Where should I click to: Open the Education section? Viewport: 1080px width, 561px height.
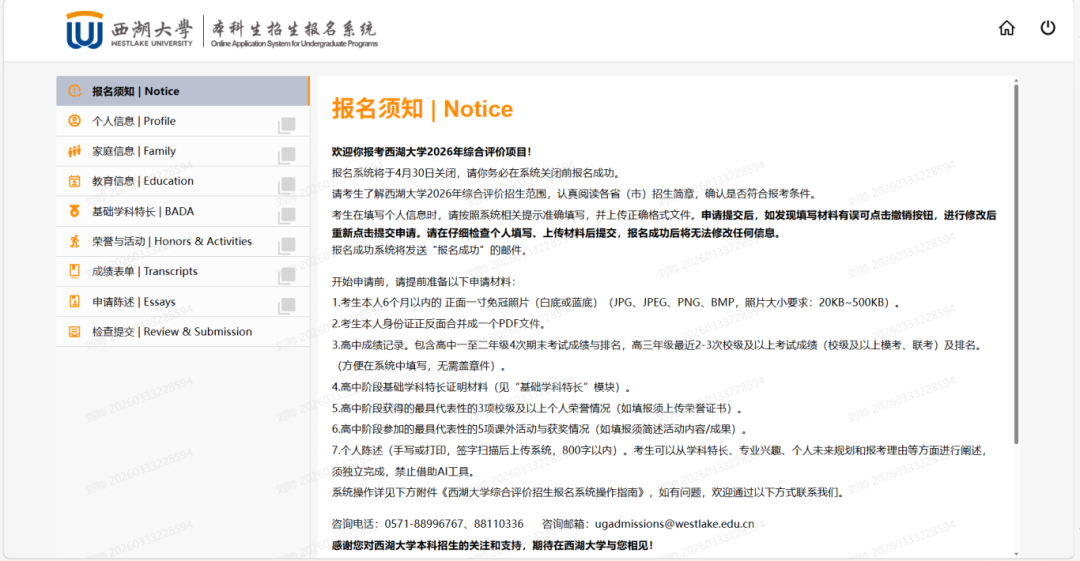coord(143,181)
